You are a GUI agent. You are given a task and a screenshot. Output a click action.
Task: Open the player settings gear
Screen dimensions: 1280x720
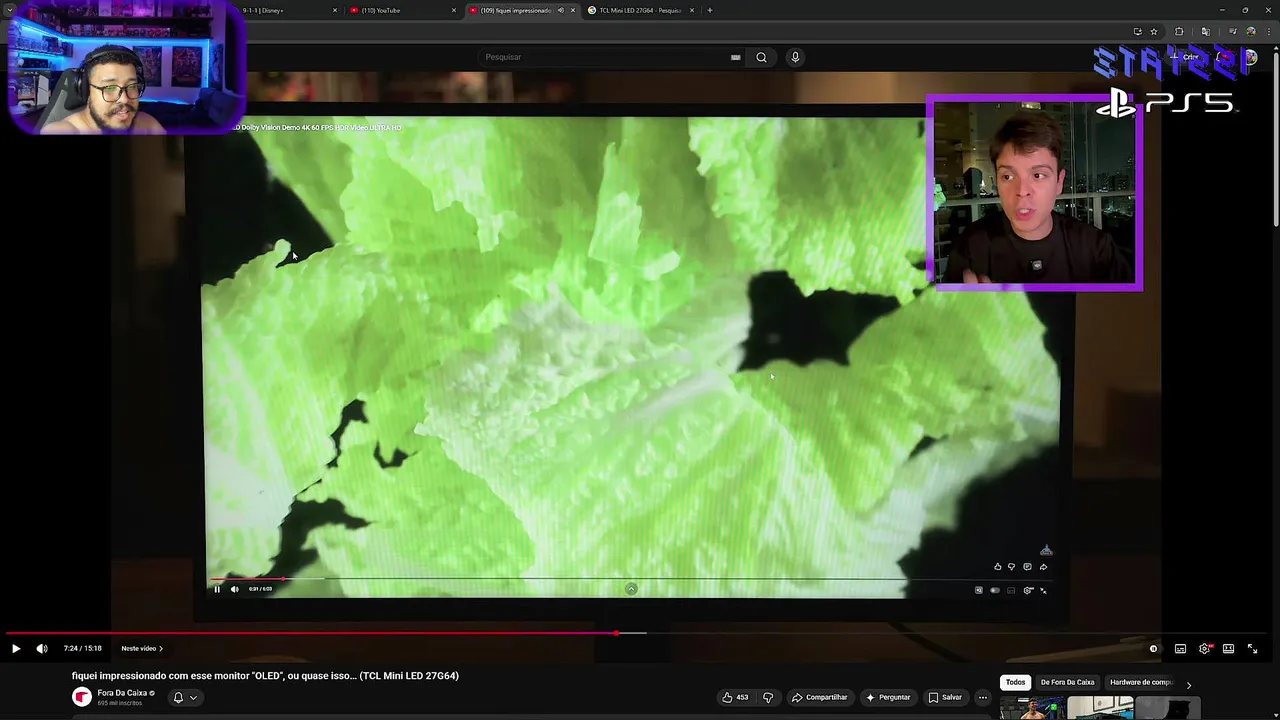coord(1205,649)
